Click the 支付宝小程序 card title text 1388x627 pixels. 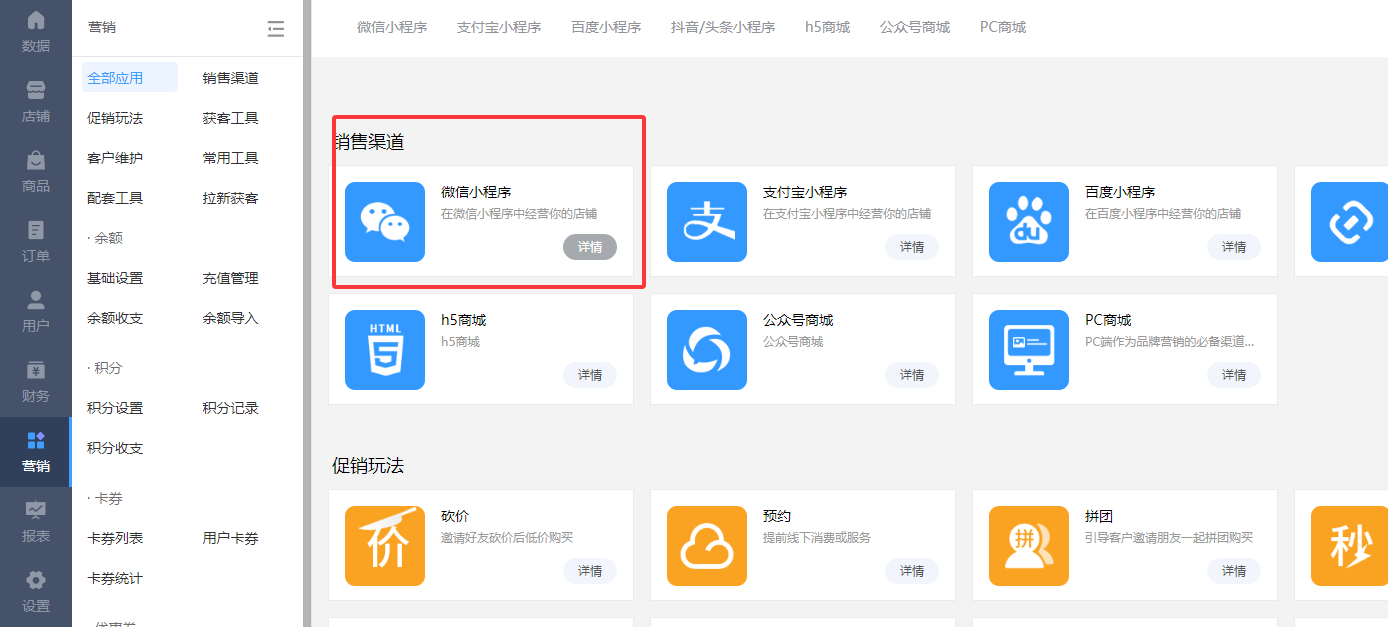coord(805,192)
